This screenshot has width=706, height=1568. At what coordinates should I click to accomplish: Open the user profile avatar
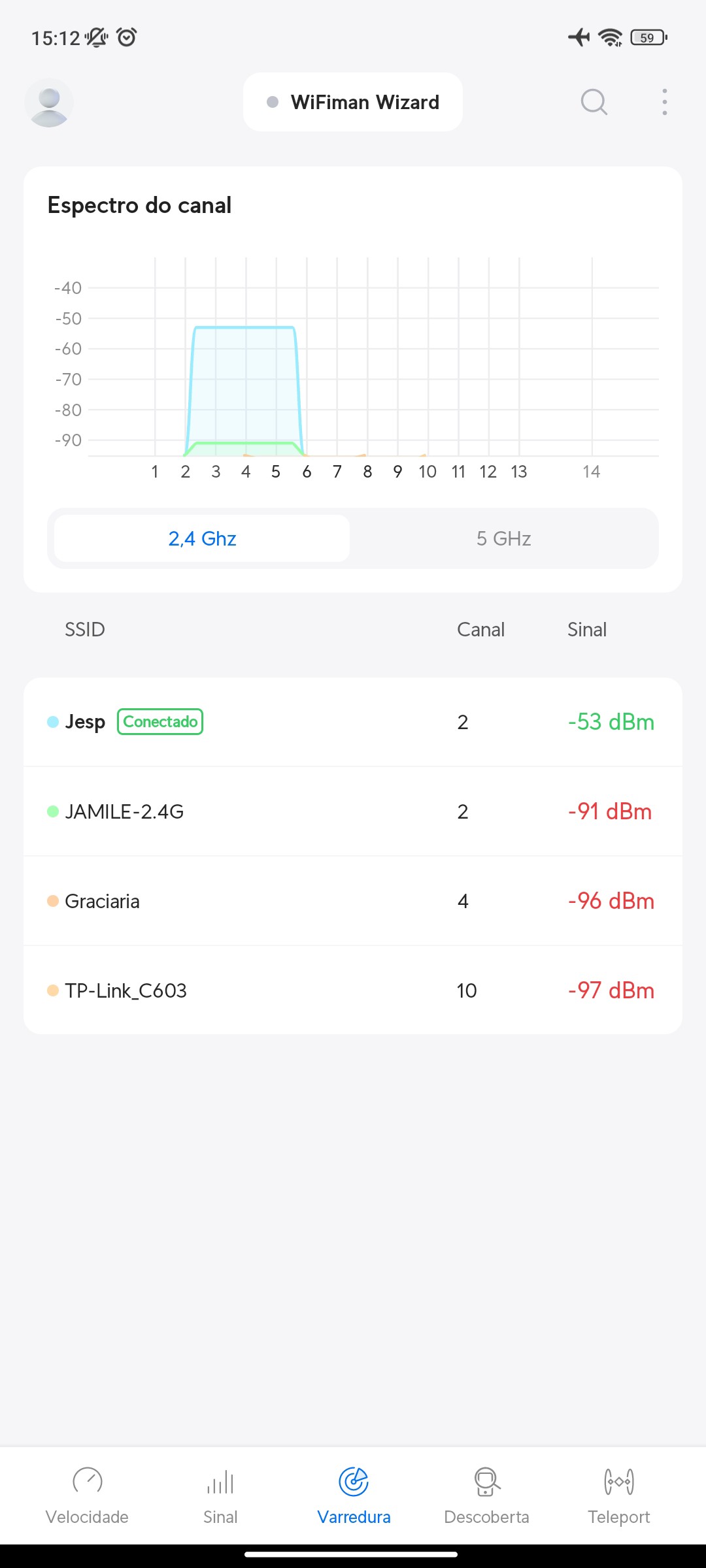49,103
